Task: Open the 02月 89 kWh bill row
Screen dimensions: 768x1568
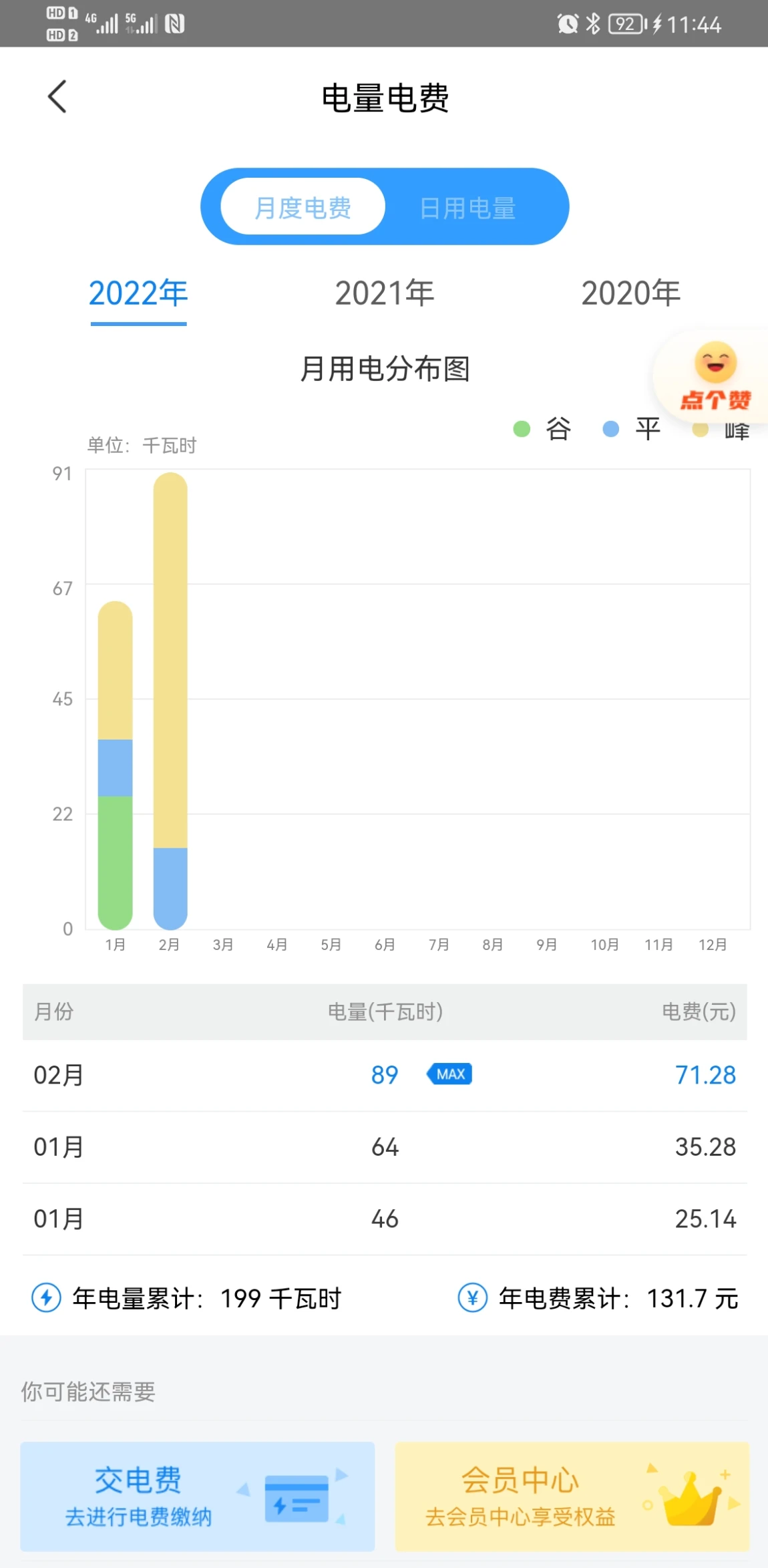Action: pyautogui.click(x=384, y=1075)
